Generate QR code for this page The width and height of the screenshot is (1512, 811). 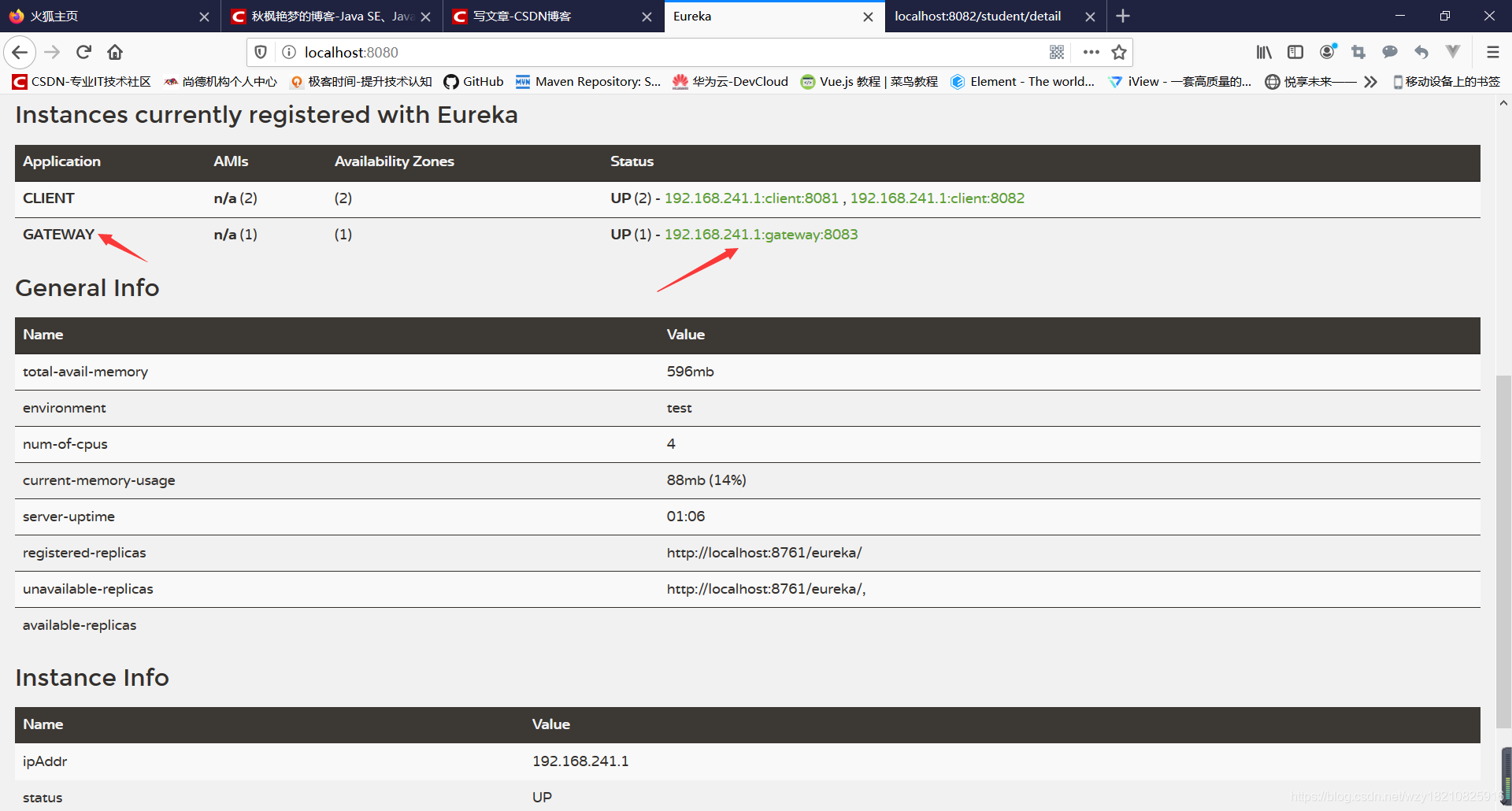tap(1057, 52)
